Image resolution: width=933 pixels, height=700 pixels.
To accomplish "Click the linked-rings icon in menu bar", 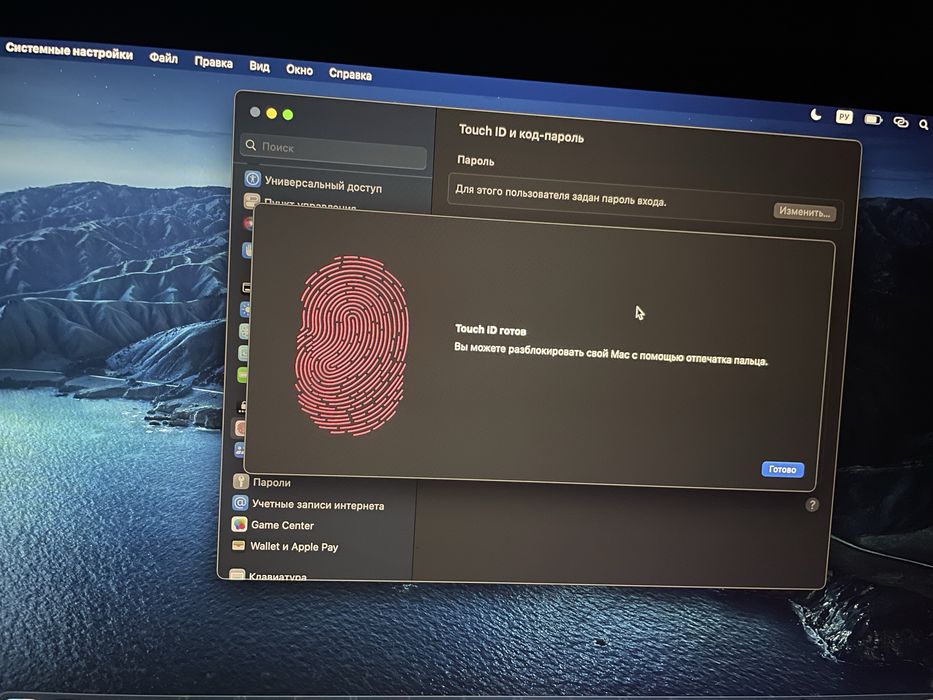I will tap(901, 122).
